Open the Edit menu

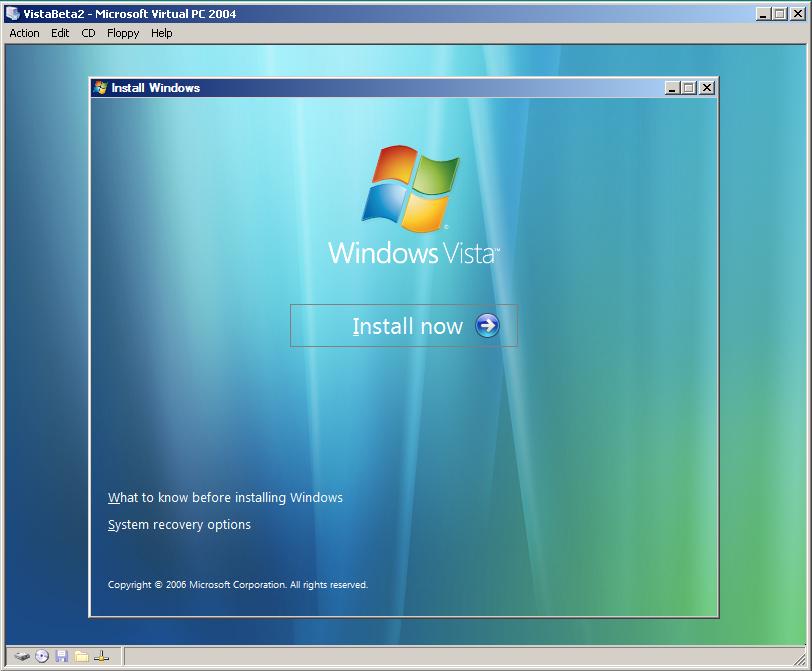(x=60, y=33)
